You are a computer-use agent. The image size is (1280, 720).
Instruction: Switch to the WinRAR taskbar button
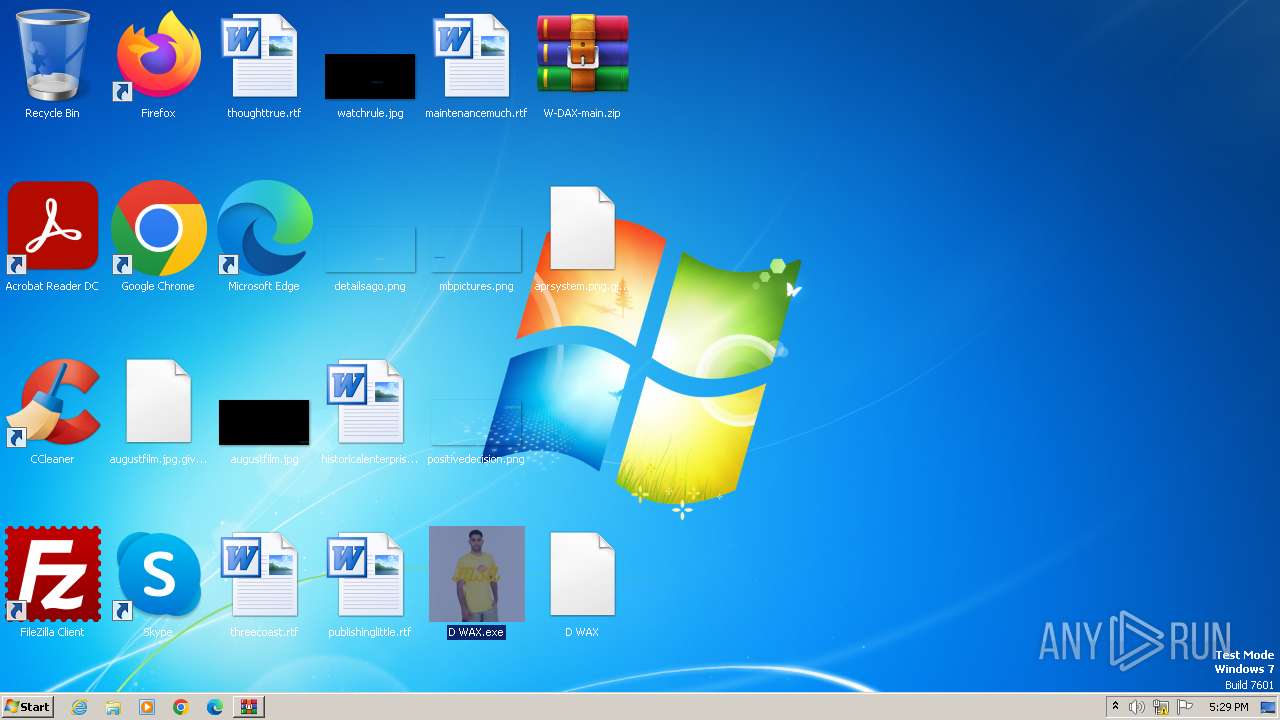tap(249, 707)
